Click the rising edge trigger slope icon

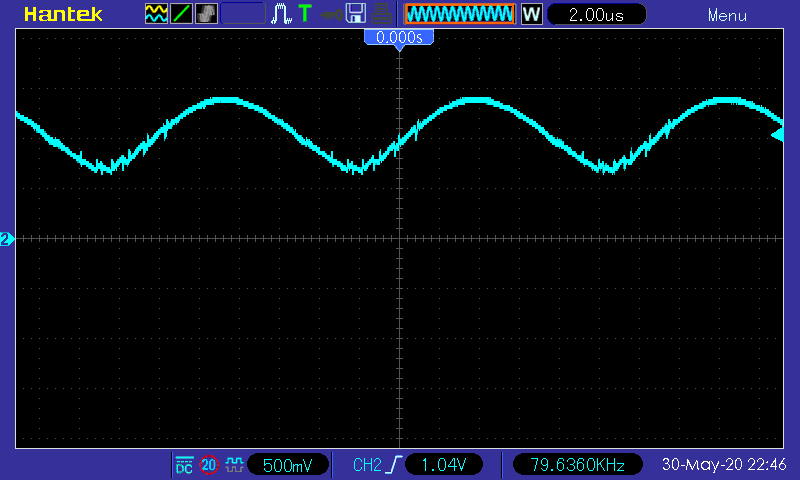coord(393,465)
